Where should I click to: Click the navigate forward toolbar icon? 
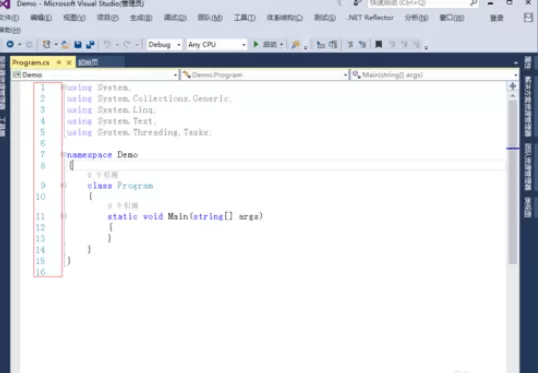click(29, 44)
